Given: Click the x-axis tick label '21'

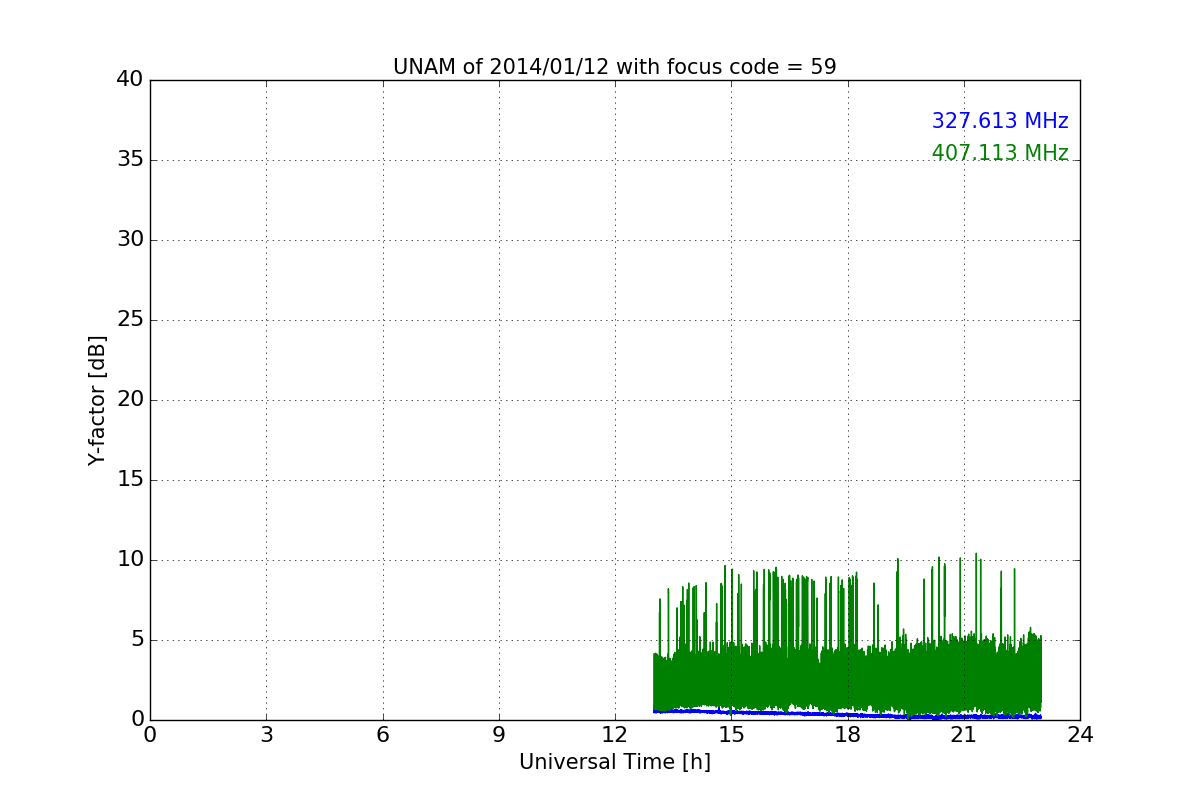Looking at the screenshot, I should tap(963, 735).
